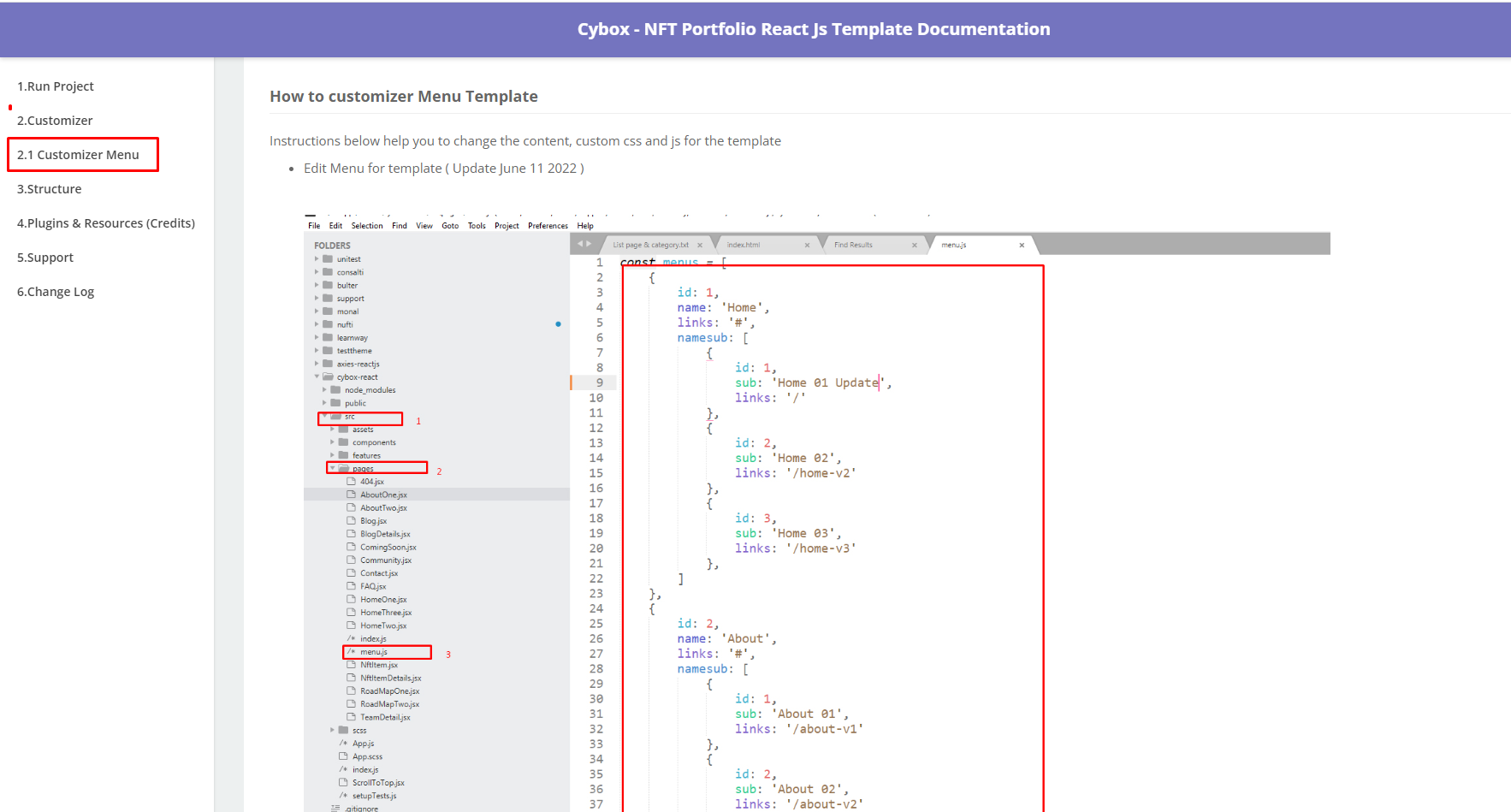This screenshot has height=812, width=1511.
Task: Click the support folder icon
Action: point(328,298)
